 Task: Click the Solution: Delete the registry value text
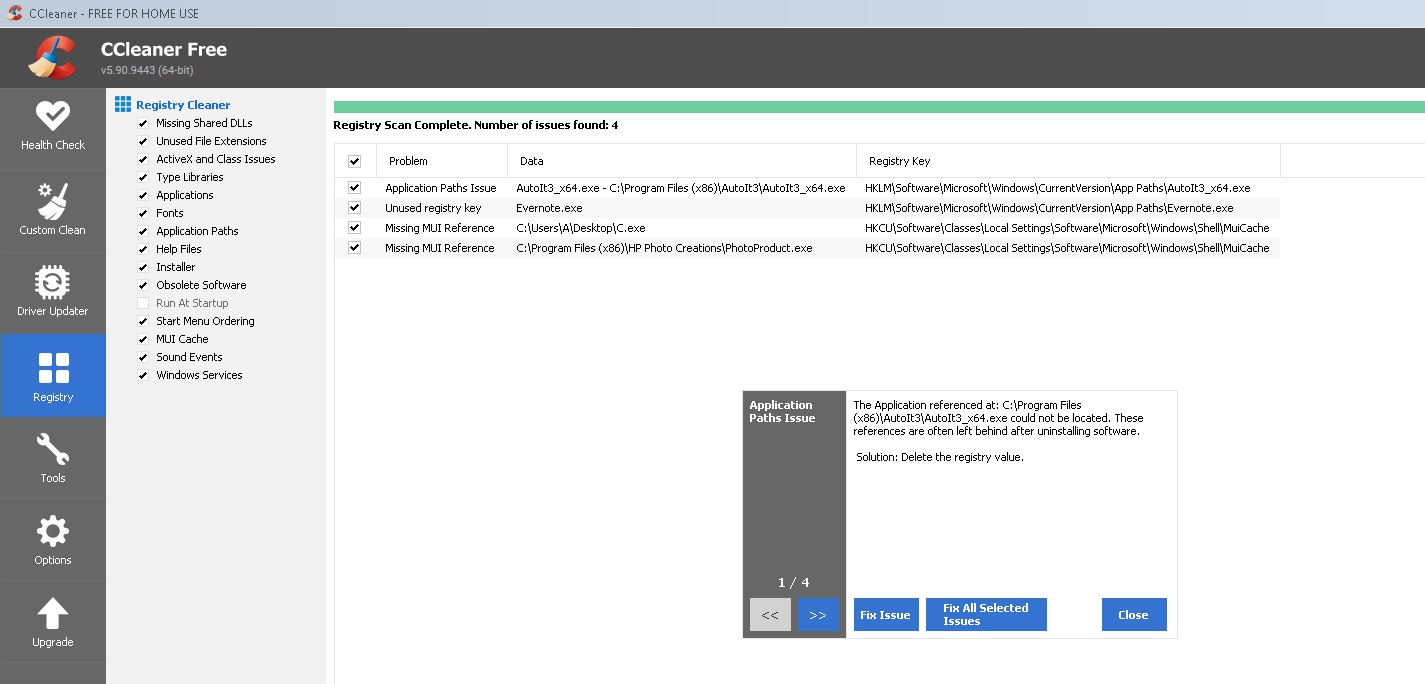point(940,457)
